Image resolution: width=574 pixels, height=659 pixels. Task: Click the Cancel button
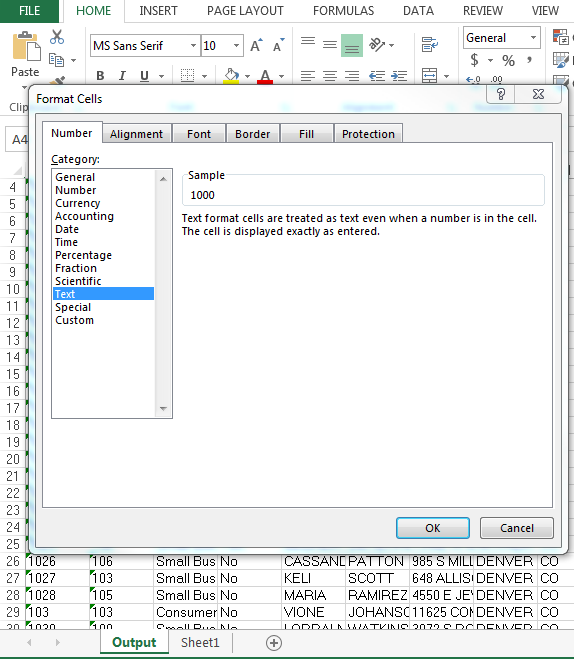[517, 528]
